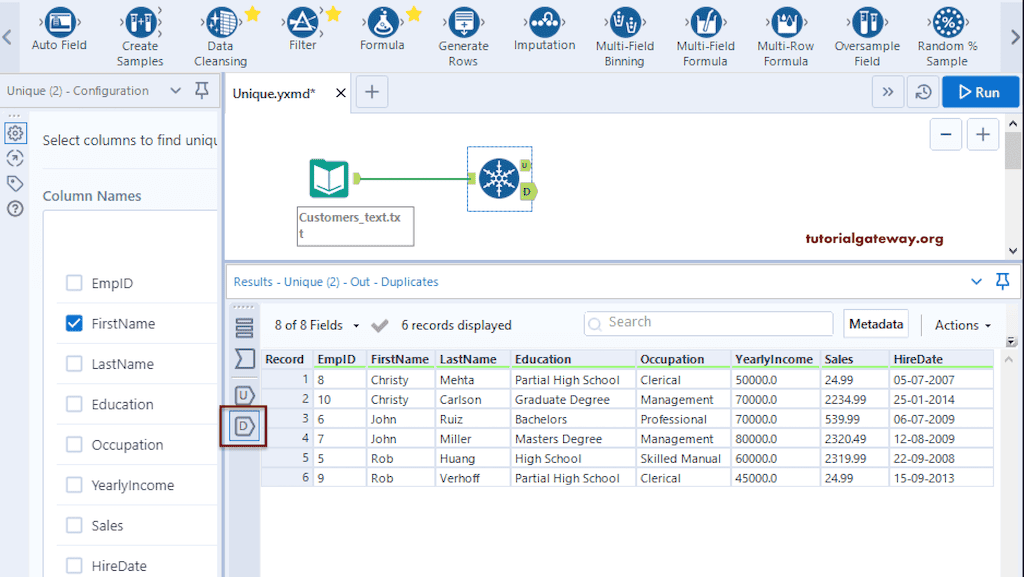Click the Customers_text input data tool
This screenshot has width=1024, height=577.
coord(328,179)
